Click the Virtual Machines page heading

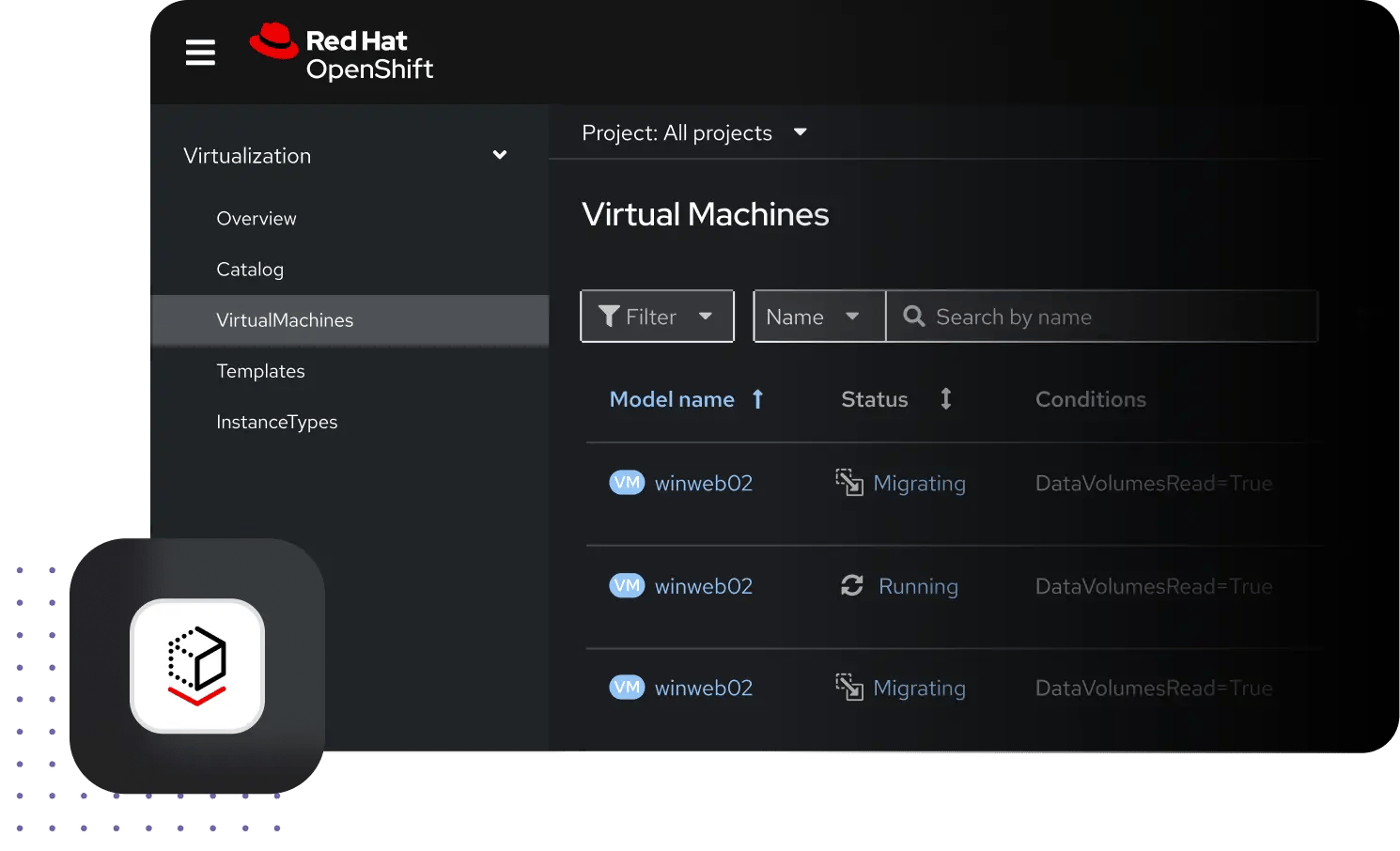click(706, 214)
